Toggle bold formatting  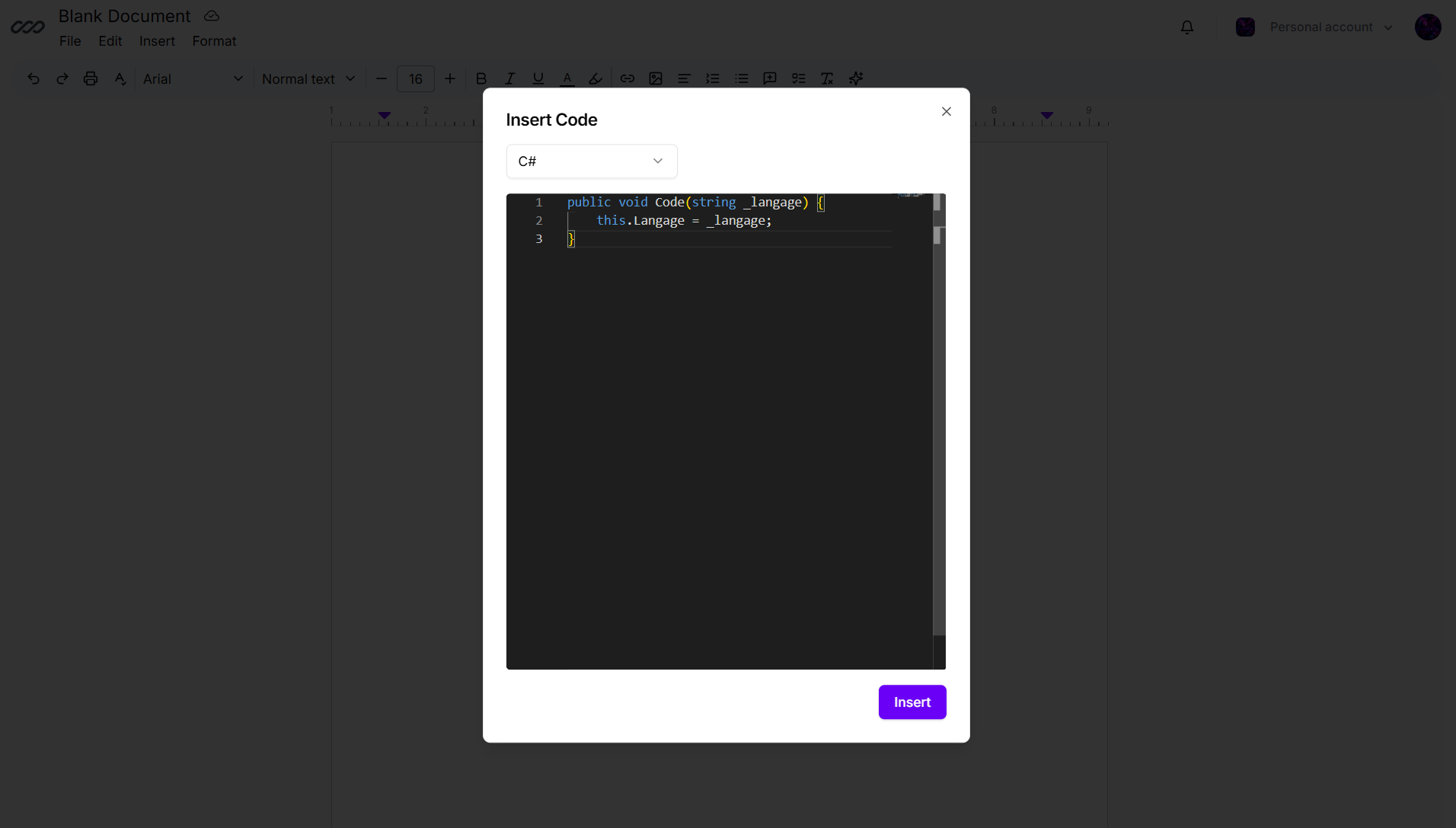coord(481,78)
